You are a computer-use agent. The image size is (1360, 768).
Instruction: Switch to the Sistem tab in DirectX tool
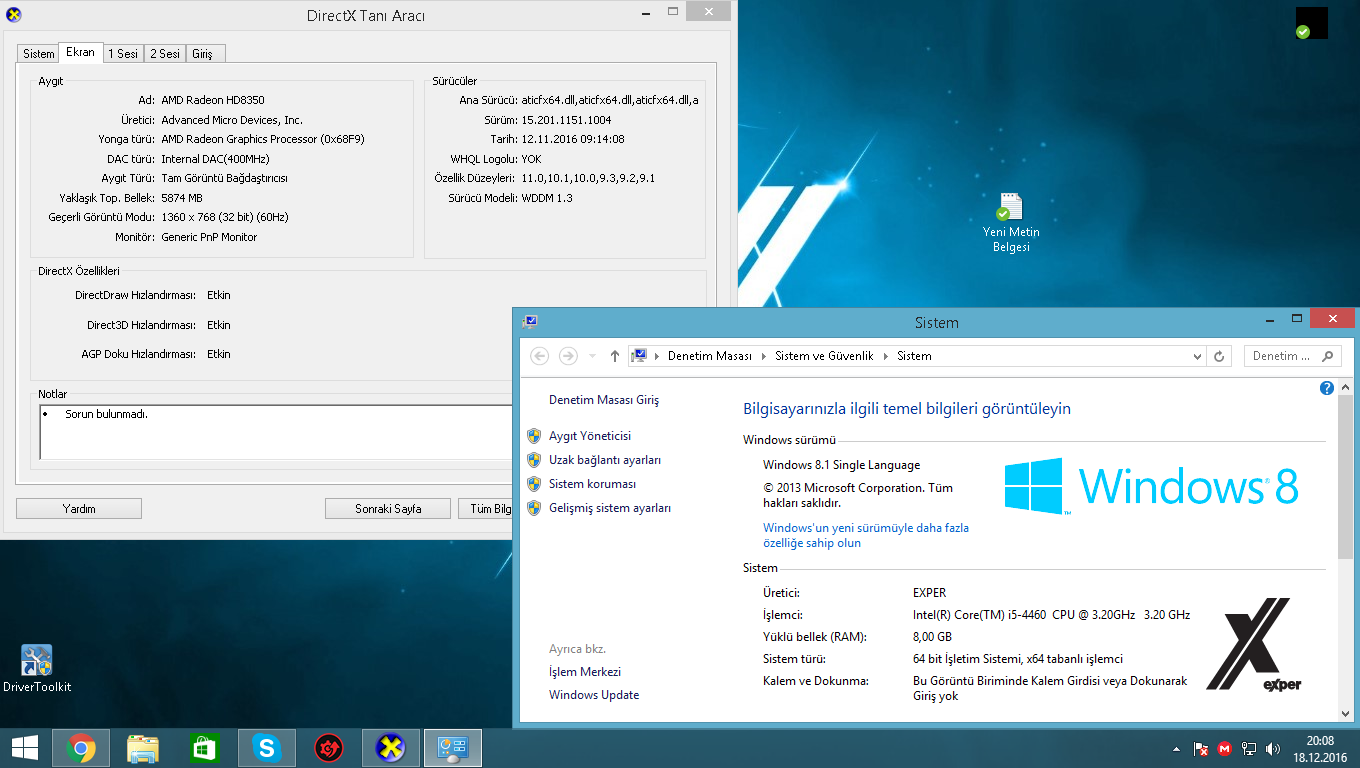point(39,54)
